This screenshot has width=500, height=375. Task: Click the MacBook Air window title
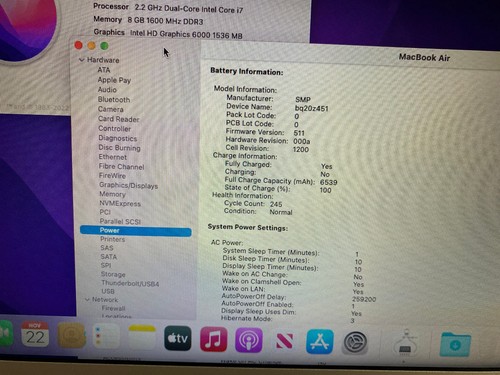(424, 58)
